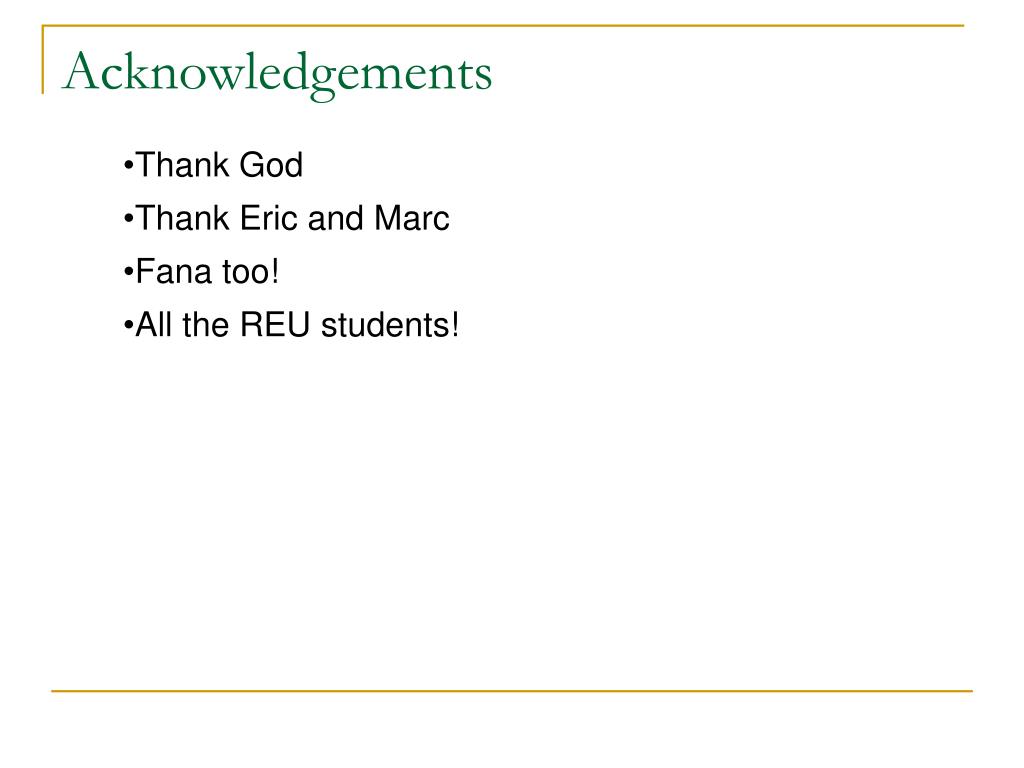
Task: Click the Acknowledgements slide title
Action: (x=277, y=74)
